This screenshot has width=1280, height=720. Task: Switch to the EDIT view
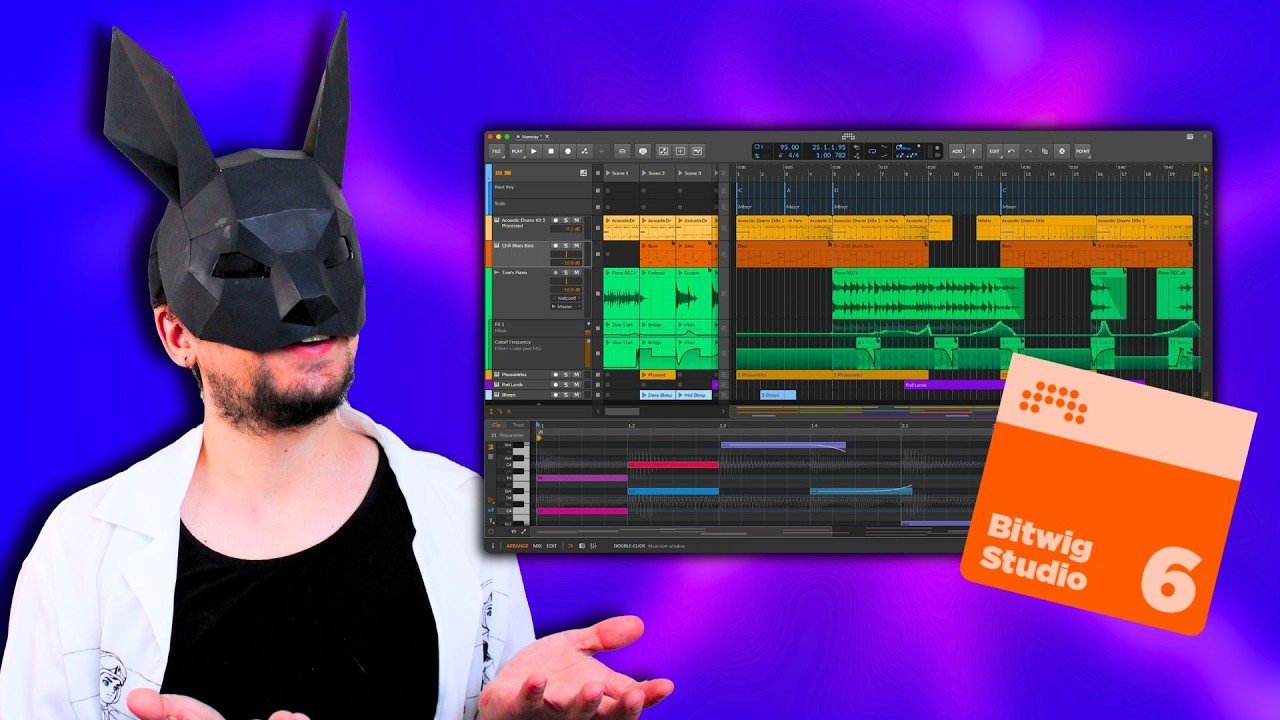coord(552,546)
